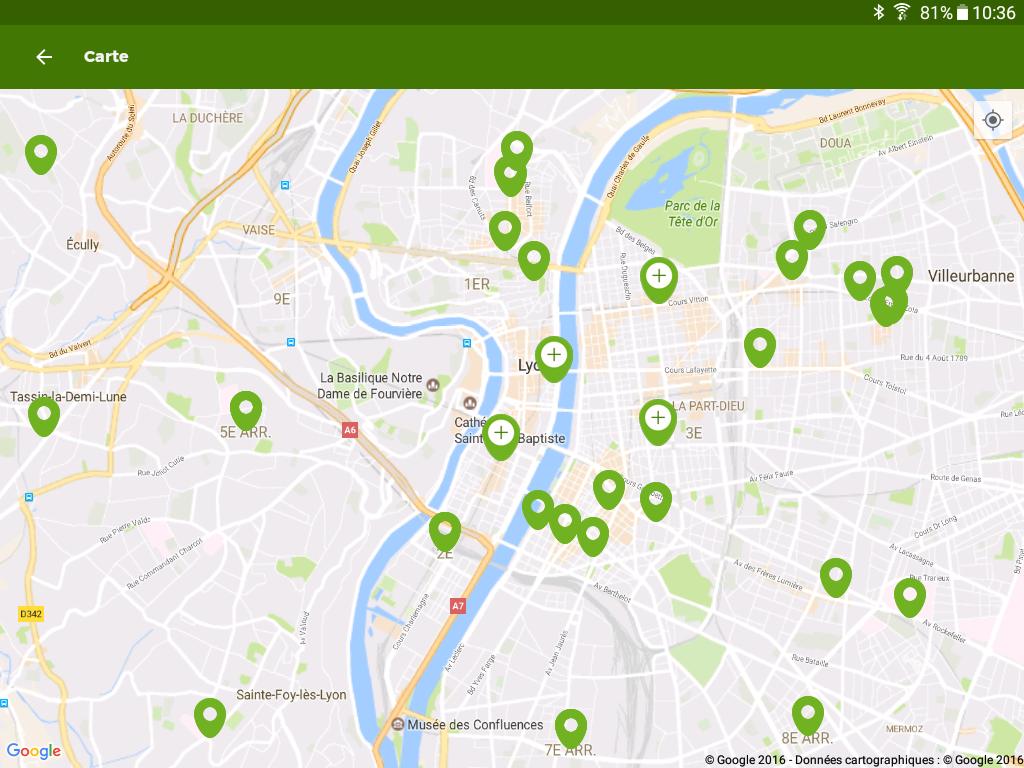Tap the La Basilique Notre Dame label
The image size is (1024, 768).
pos(371,385)
